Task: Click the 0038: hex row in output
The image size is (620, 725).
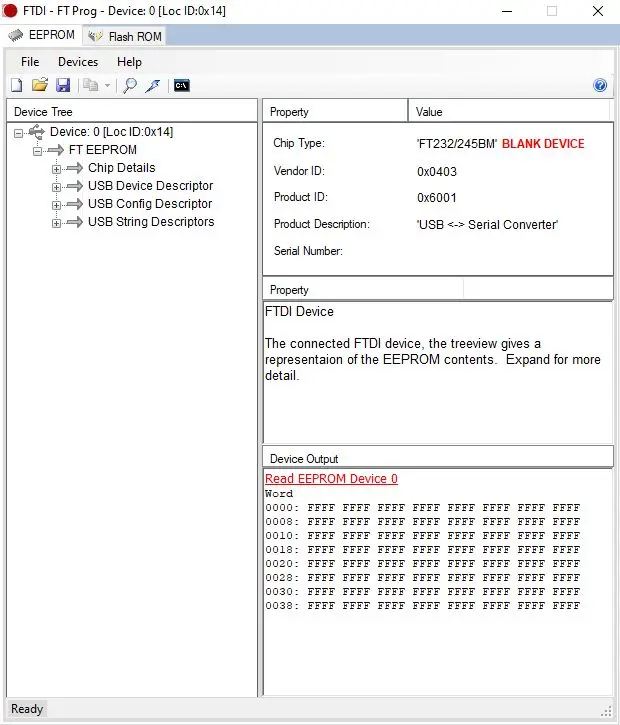Action: coord(423,606)
